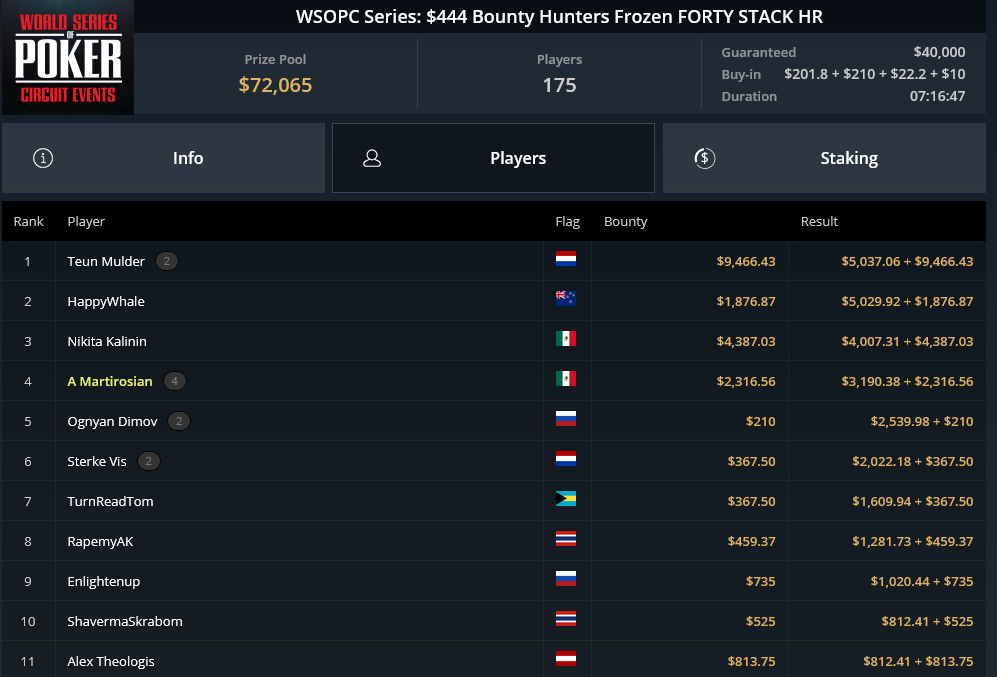Click HappyWhale's New Zealand flag
Image resolution: width=997 pixels, height=677 pixels.
566,299
